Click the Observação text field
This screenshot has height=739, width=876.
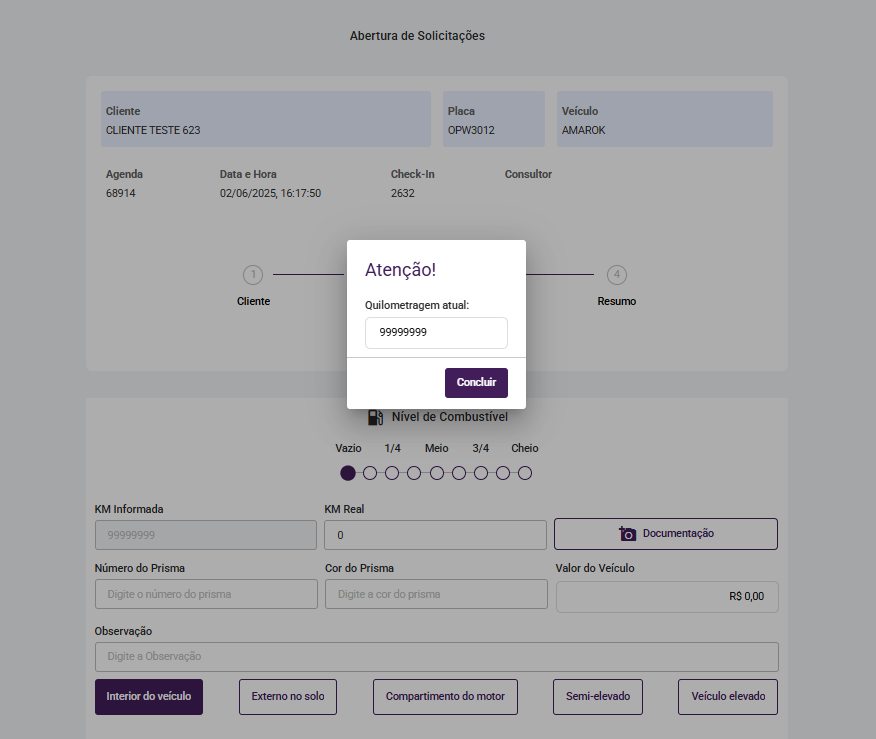[x=436, y=657]
